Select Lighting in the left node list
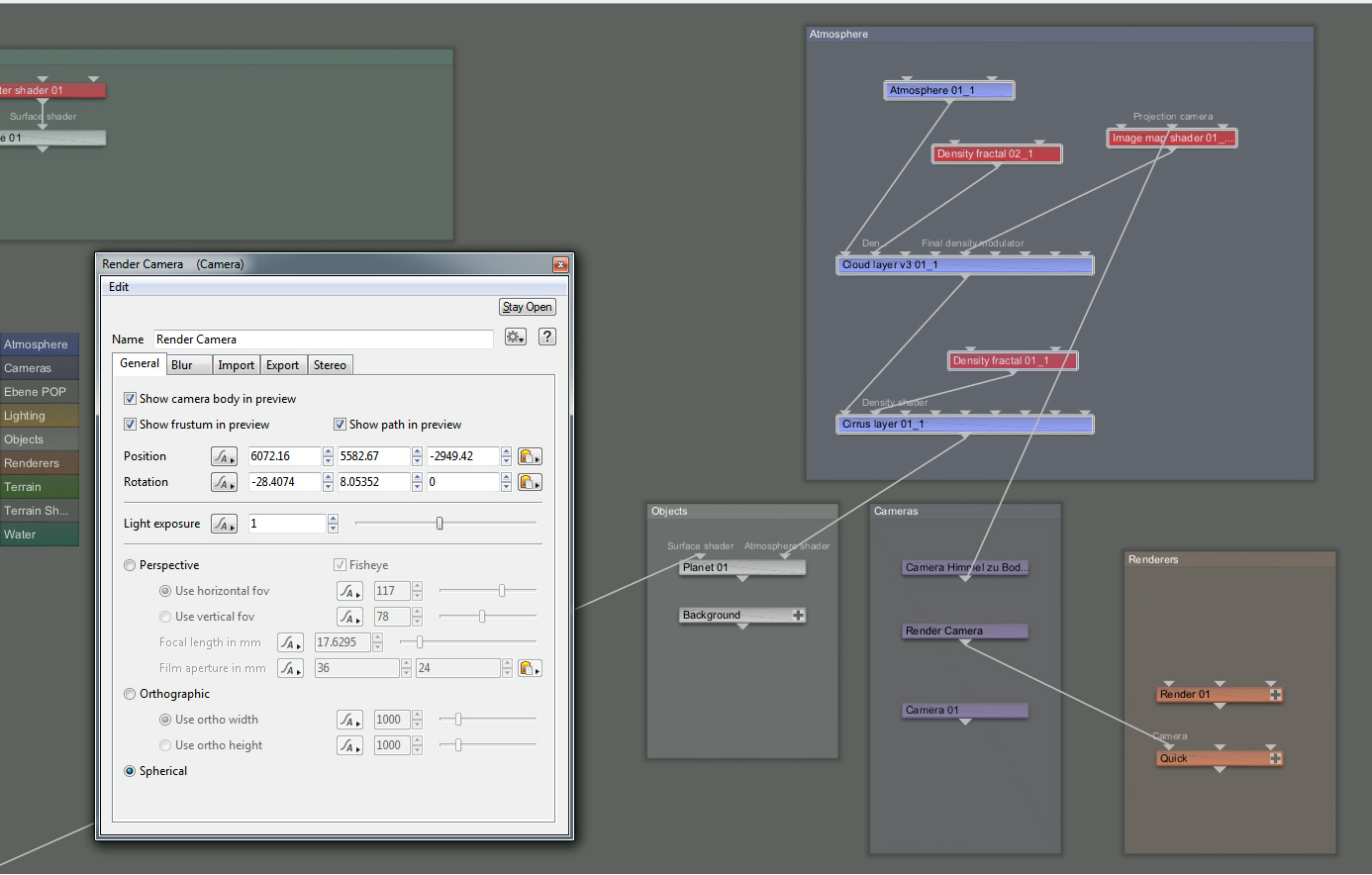 [39, 416]
